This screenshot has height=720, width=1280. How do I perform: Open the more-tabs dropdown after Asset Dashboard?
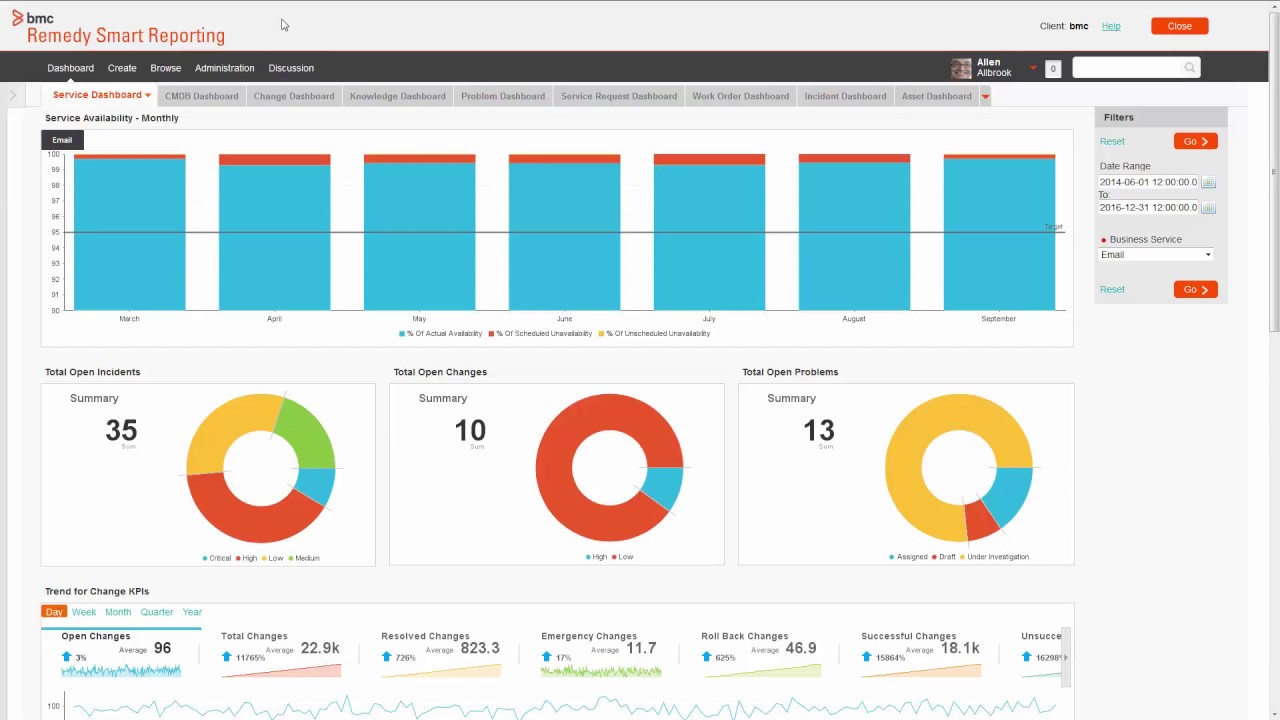tap(985, 97)
